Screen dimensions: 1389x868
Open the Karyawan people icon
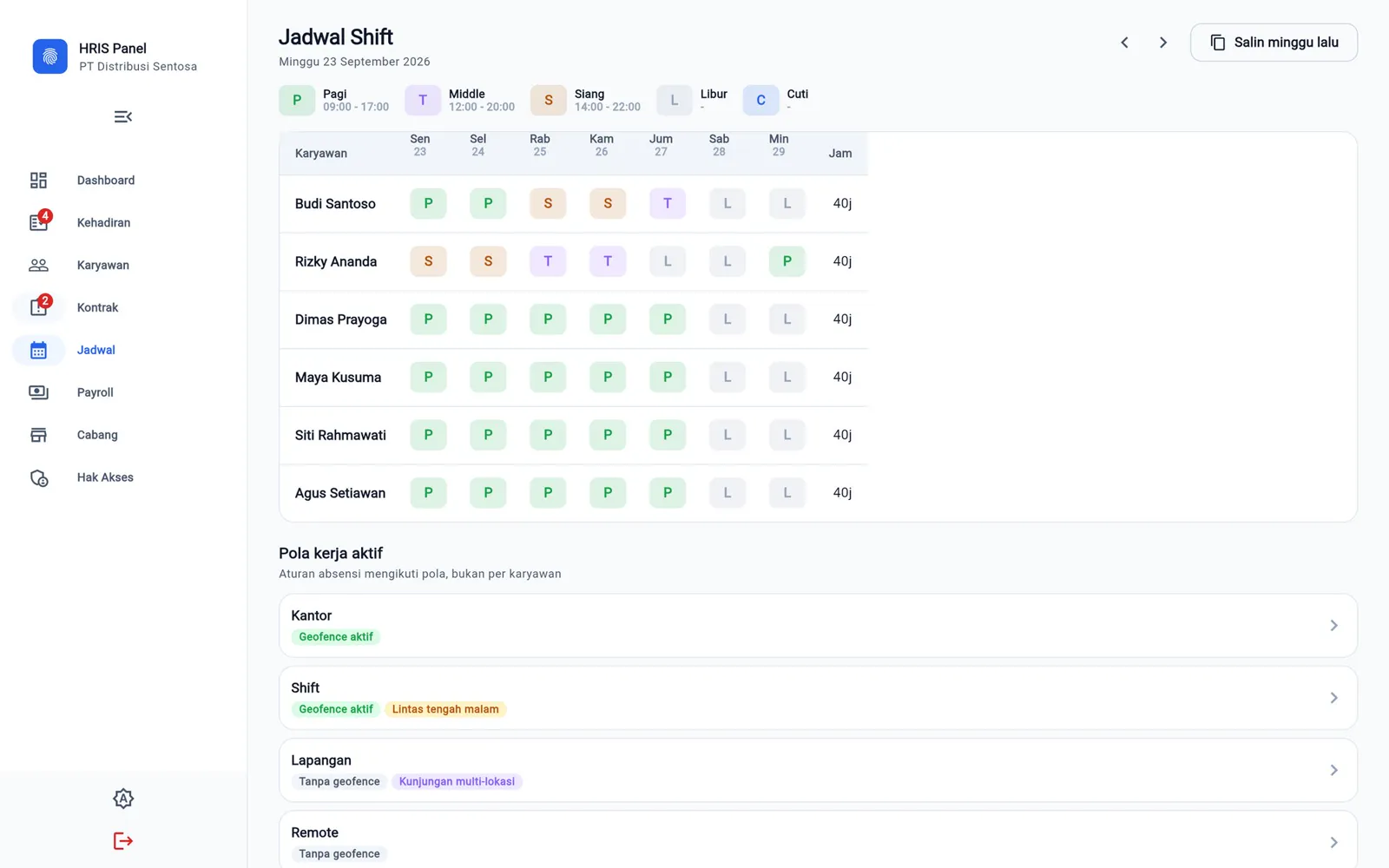[x=38, y=265]
